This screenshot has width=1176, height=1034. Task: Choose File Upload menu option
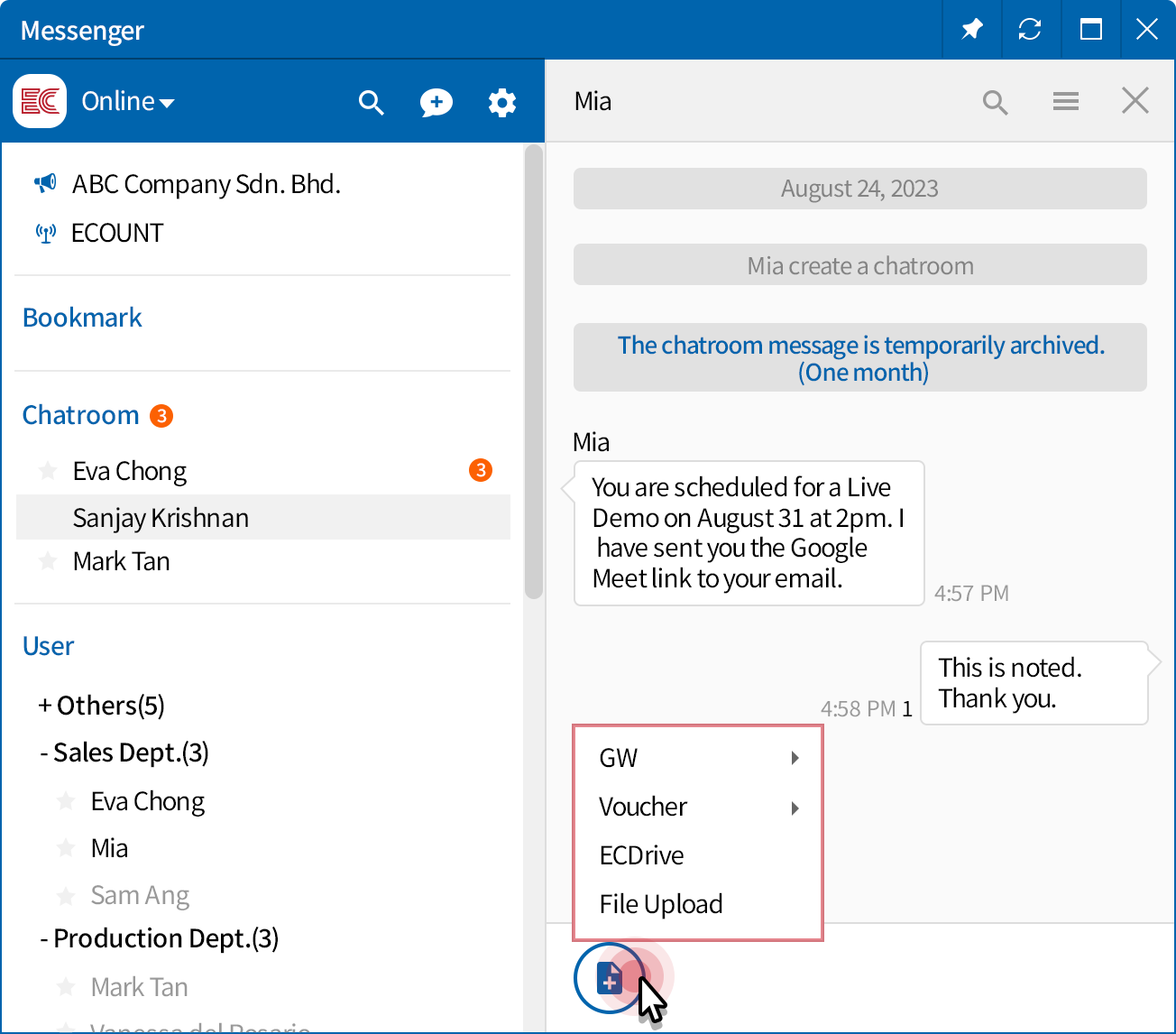661,904
